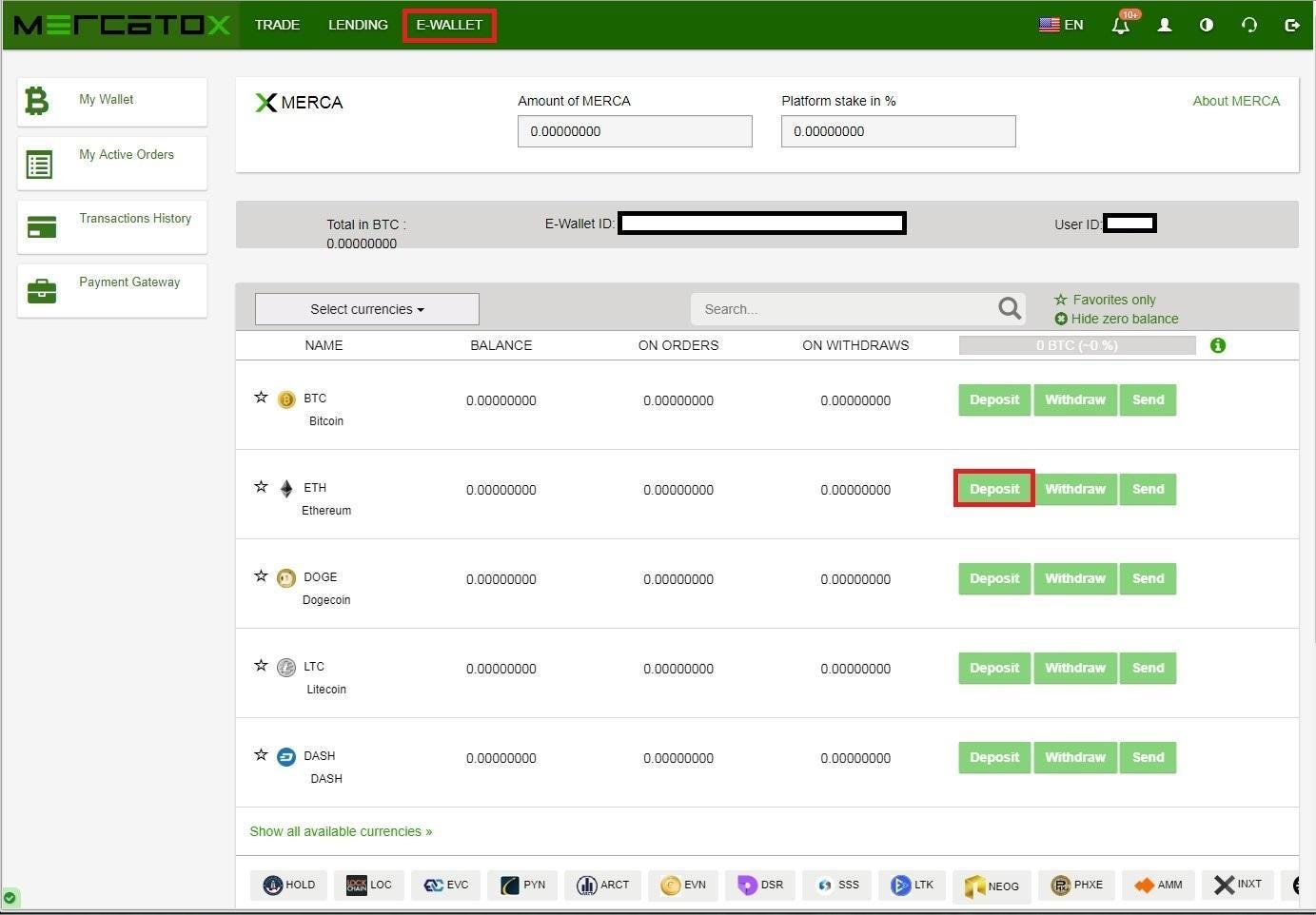Select the ARCT currency chip
This screenshot has height=915, width=1316.
tap(603, 885)
